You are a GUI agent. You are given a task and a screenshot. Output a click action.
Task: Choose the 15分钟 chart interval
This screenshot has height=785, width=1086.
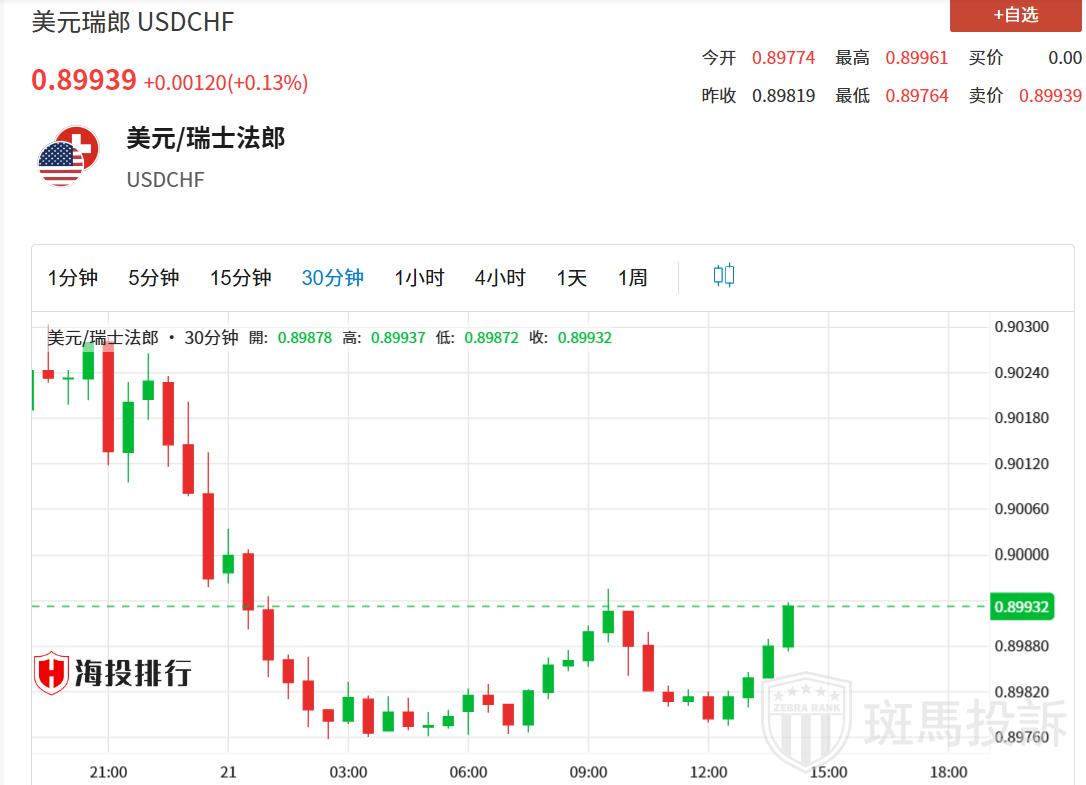click(x=240, y=278)
